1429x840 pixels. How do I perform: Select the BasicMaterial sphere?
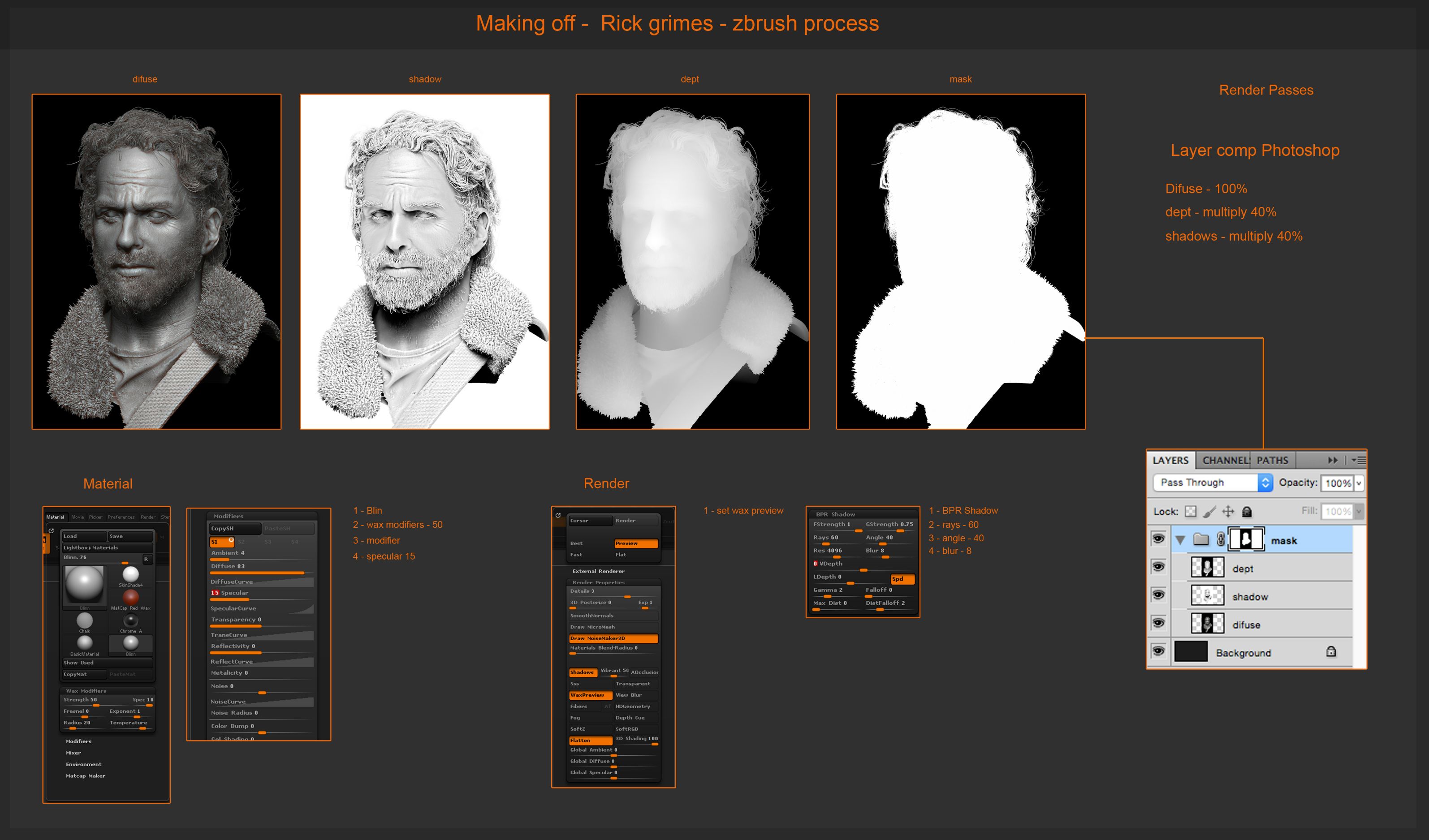point(85,643)
